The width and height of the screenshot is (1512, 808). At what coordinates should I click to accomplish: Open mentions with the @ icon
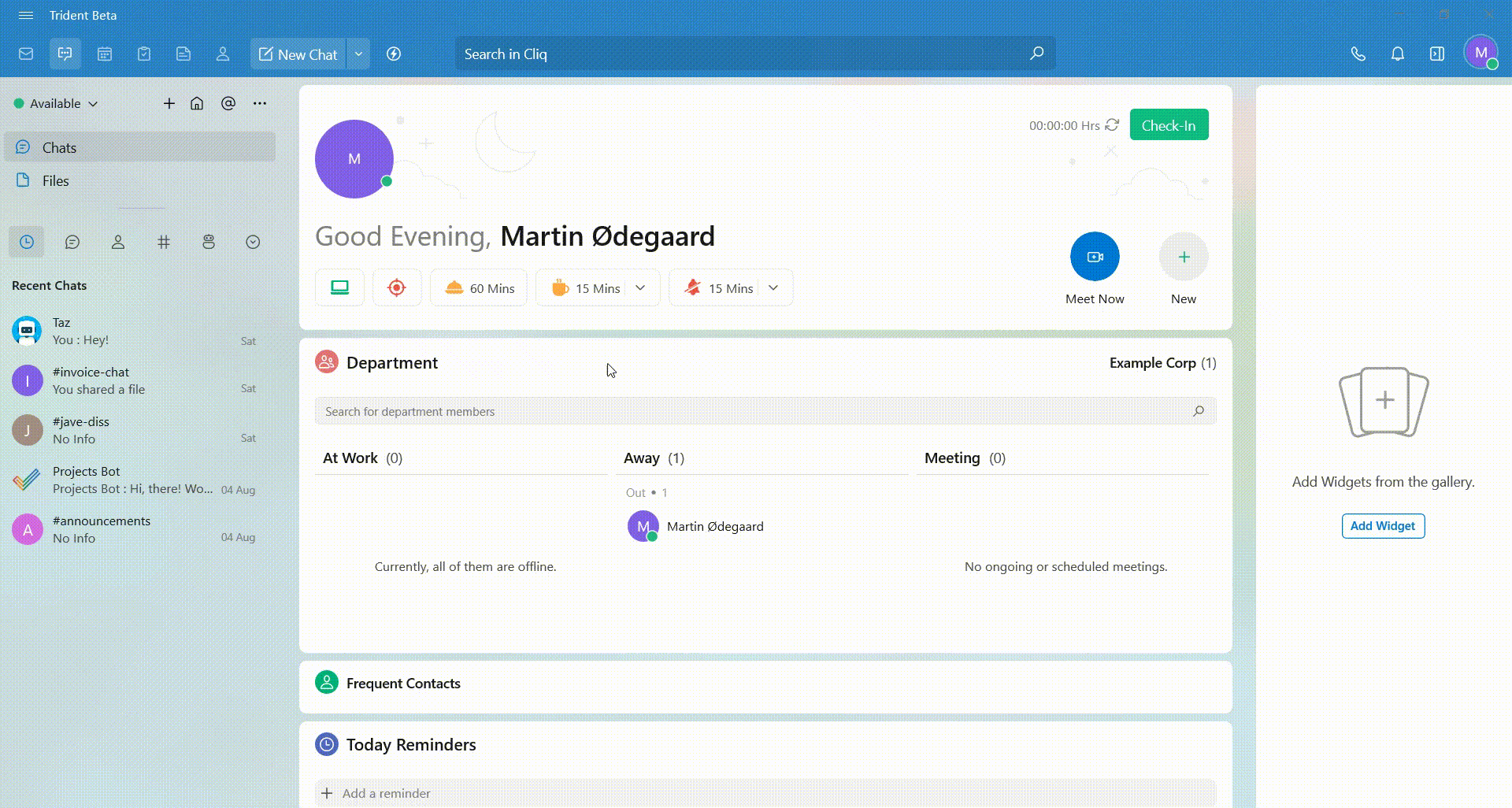point(228,104)
